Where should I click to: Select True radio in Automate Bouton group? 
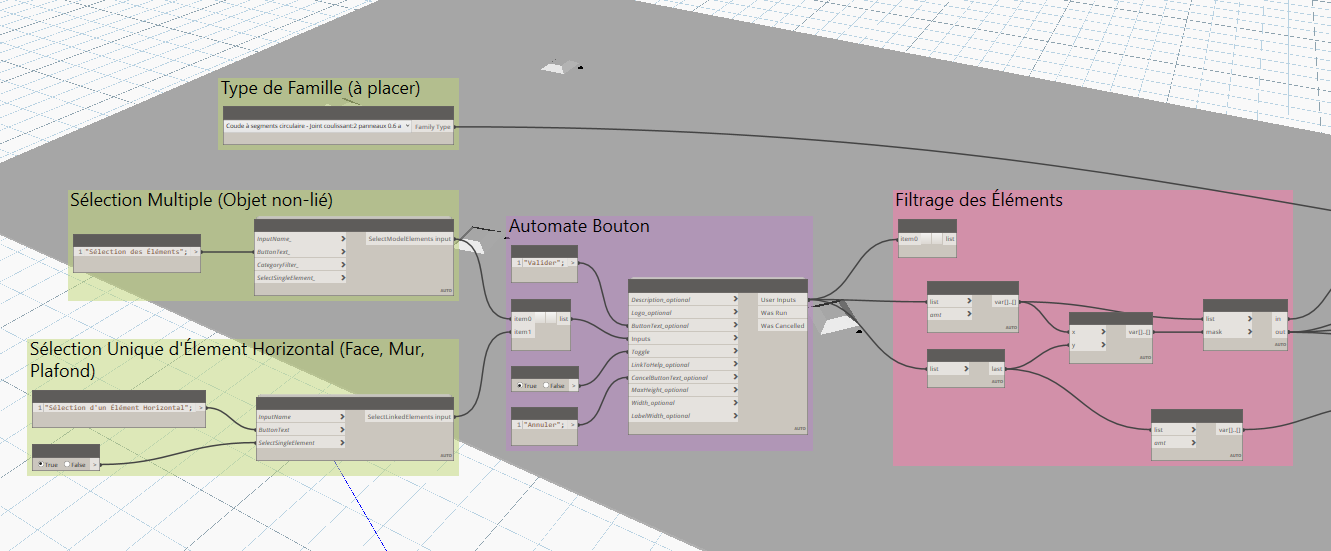521,385
